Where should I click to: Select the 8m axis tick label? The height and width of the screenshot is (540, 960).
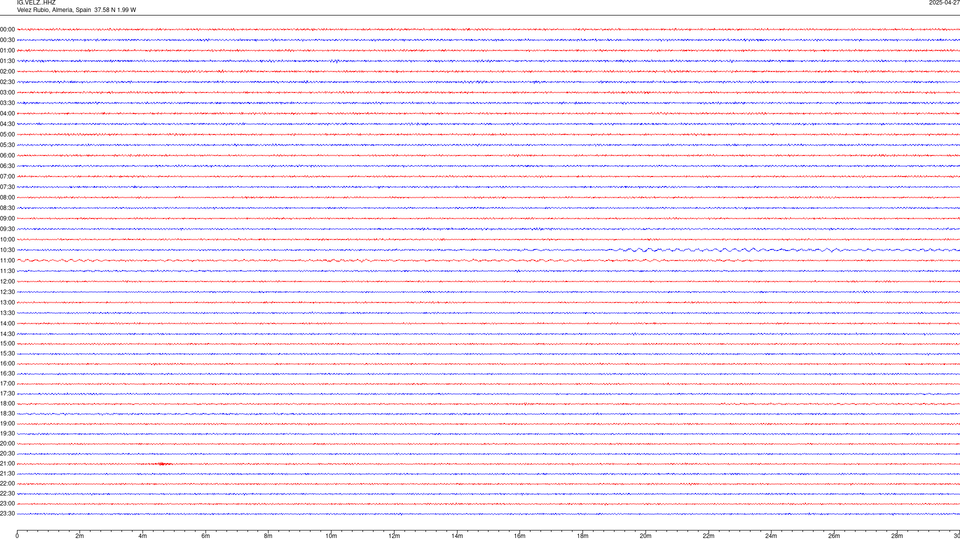268,536
